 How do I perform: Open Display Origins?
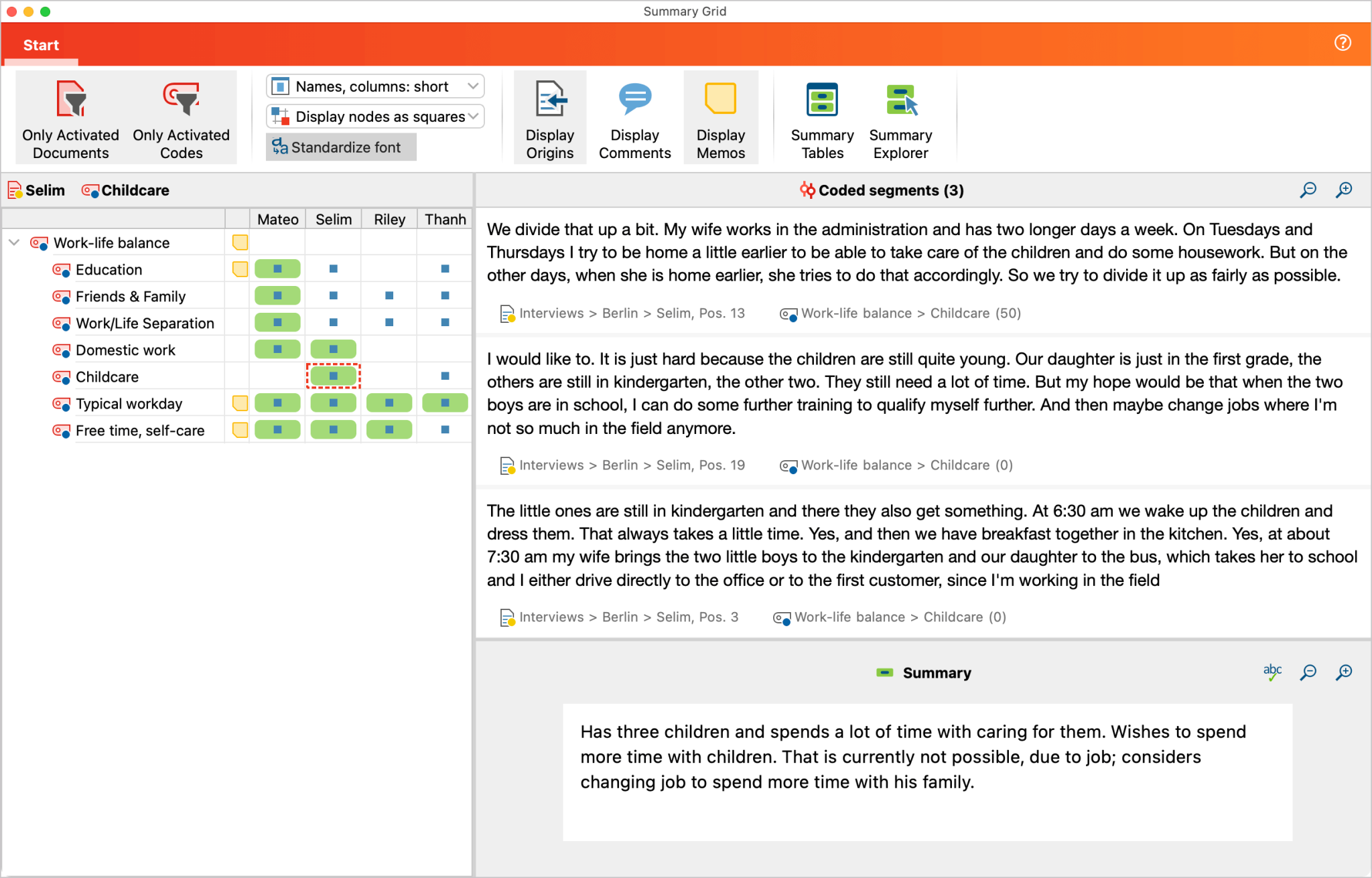point(549,117)
